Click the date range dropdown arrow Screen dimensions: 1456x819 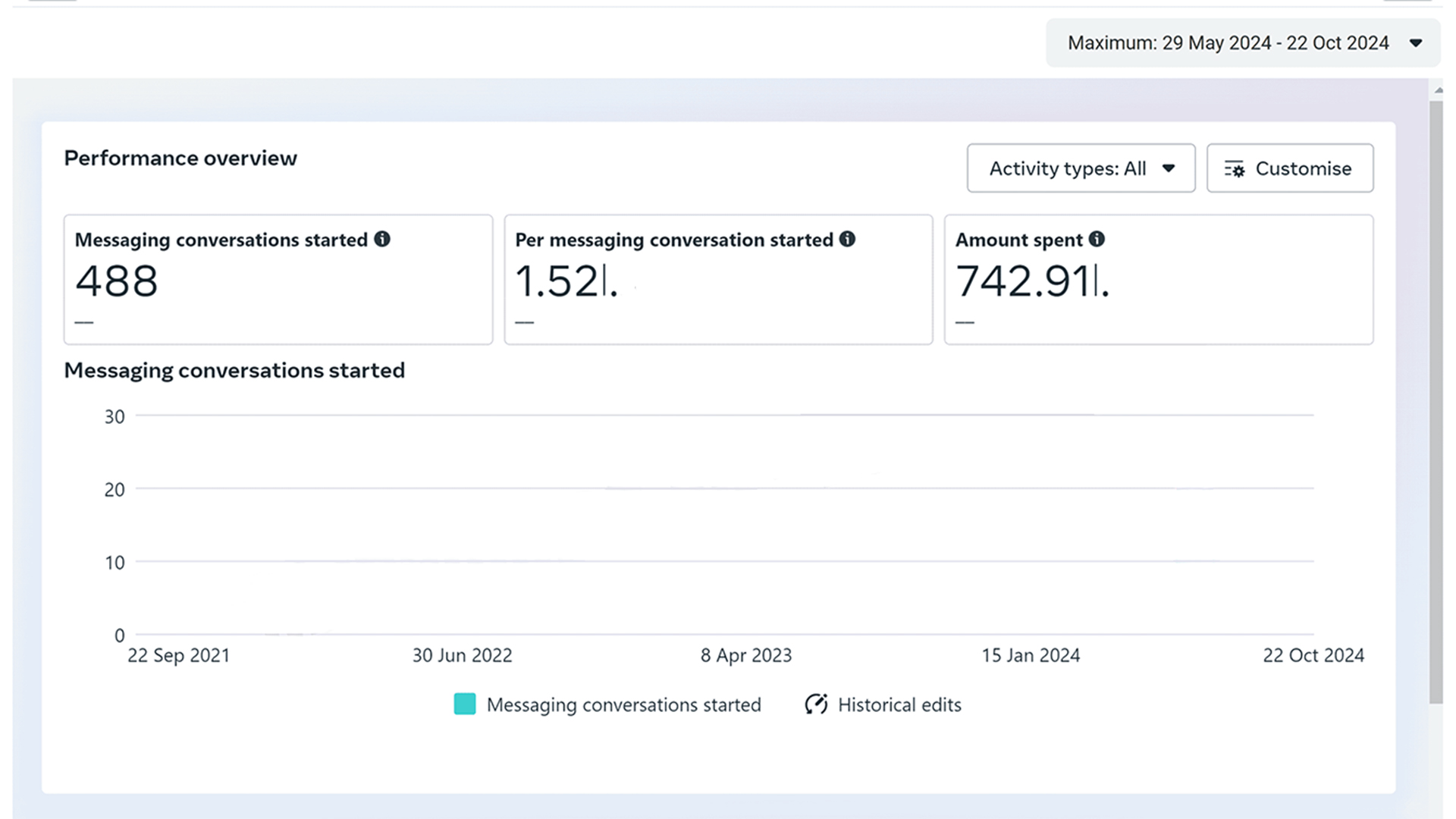pyautogui.click(x=1415, y=43)
